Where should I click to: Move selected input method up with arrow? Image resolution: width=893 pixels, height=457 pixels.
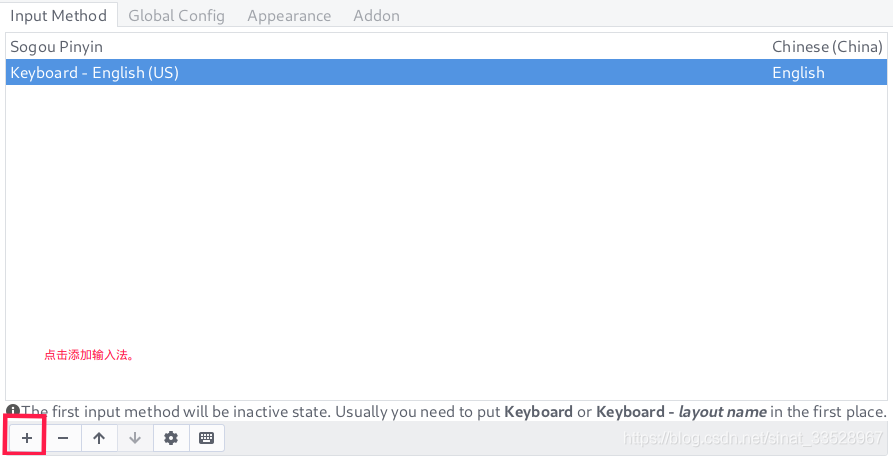[99, 438]
